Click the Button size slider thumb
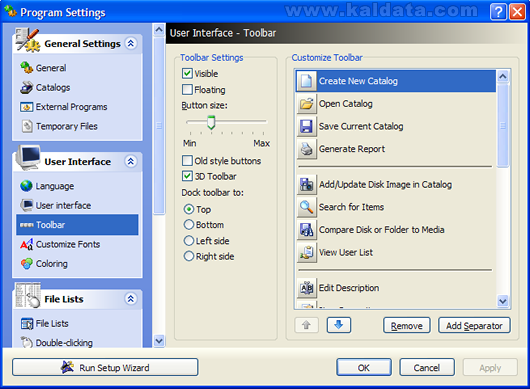The width and height of the screenshot is (530, 389). [211, 122]
